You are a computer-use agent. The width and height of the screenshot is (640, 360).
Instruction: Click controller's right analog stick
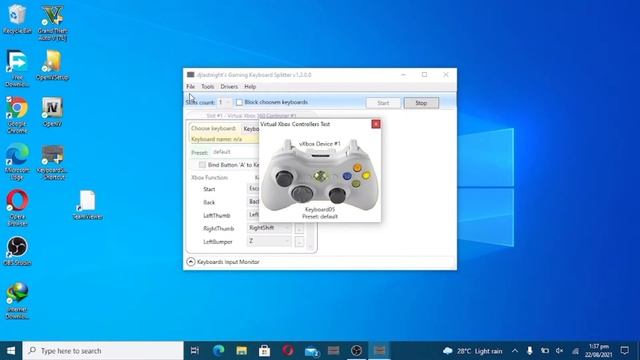point(337,195)
